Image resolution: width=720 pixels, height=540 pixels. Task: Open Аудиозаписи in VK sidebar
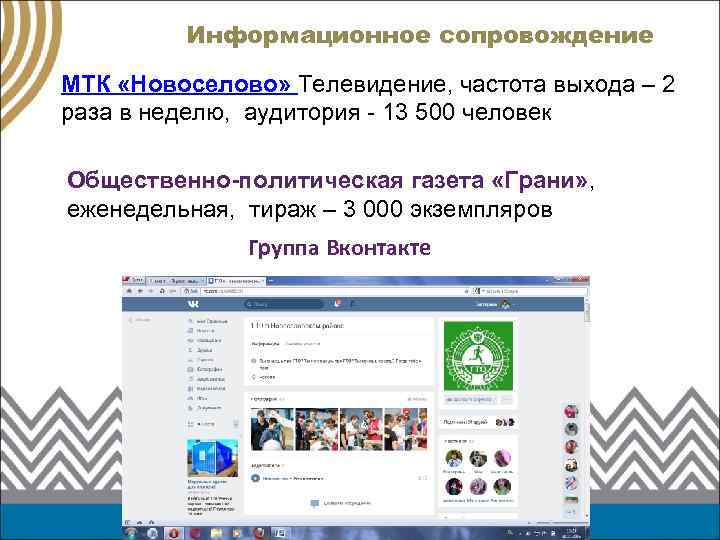(x=207, y=379)
